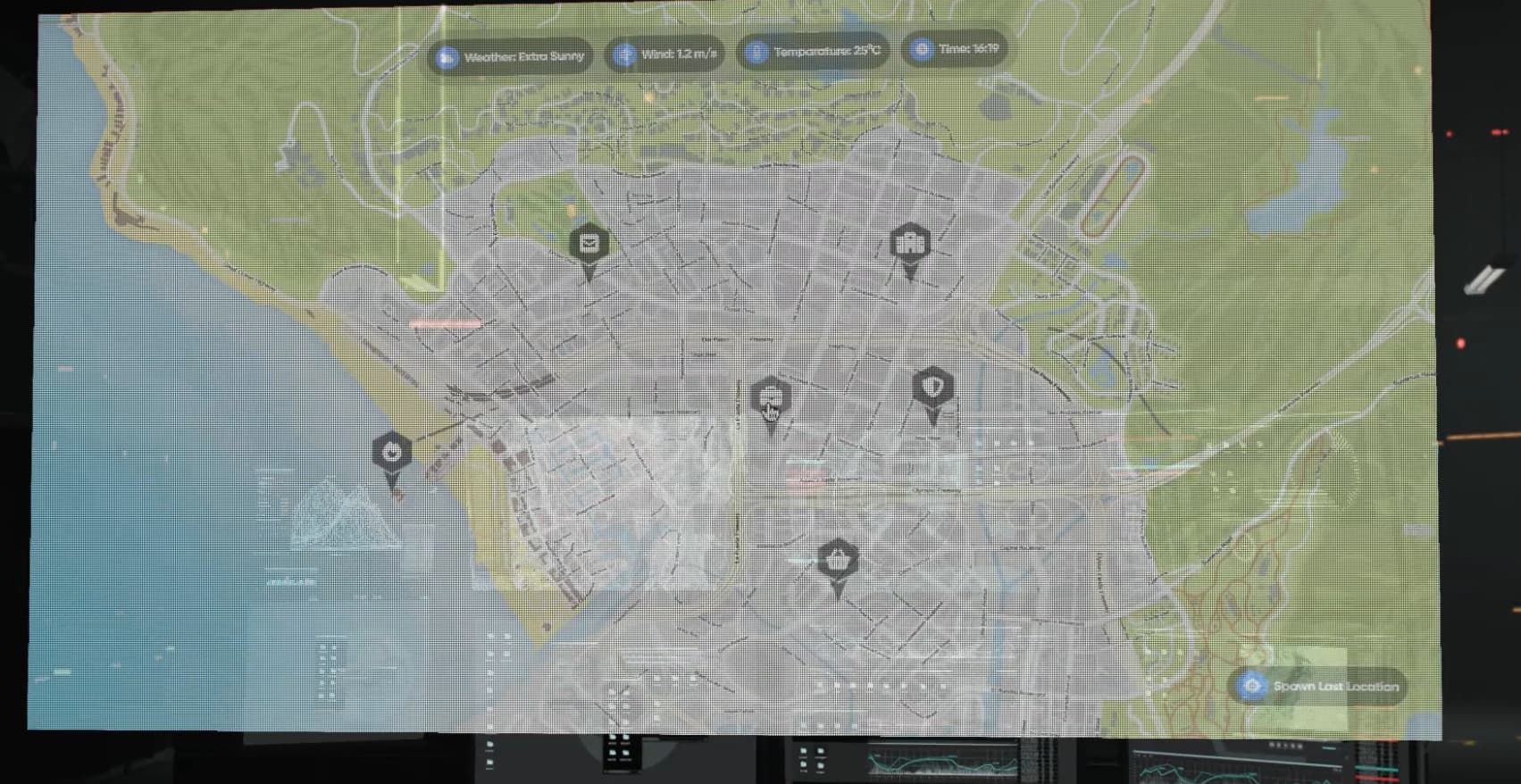This screenshot has width=1521, height=784.
Task: Select the building spawn marker at top right
Action: 910,251
